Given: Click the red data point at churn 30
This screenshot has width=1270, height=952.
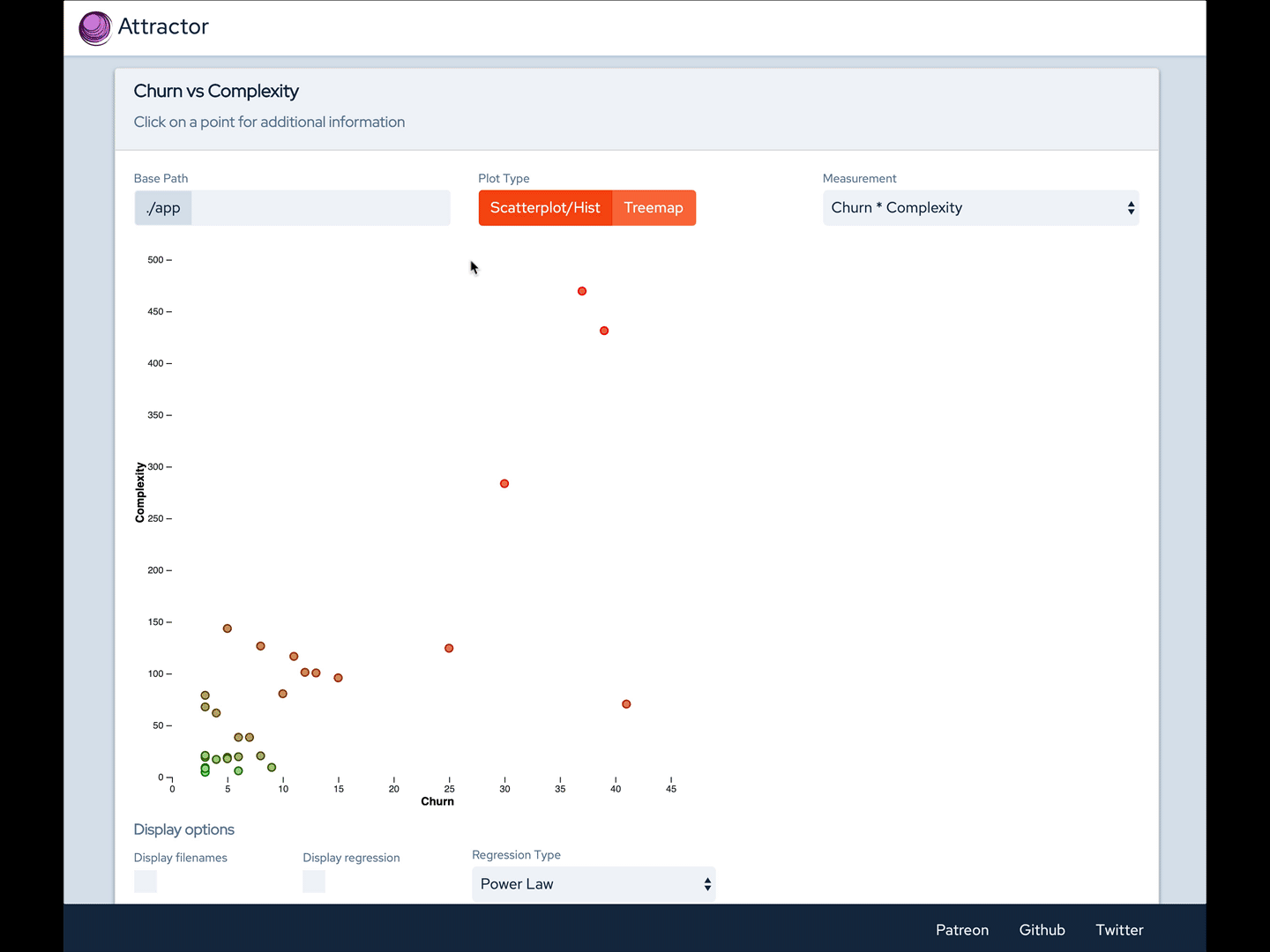Looking at the screenshot, I should pyautogui.click(x=504, y=484).
